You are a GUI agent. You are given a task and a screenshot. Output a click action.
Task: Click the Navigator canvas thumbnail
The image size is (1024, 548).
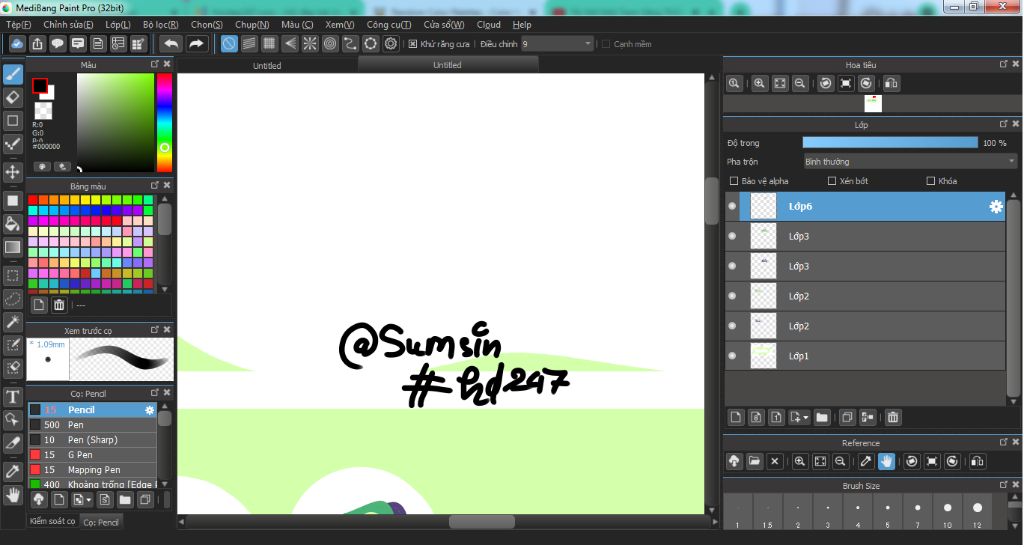[873, 103]
